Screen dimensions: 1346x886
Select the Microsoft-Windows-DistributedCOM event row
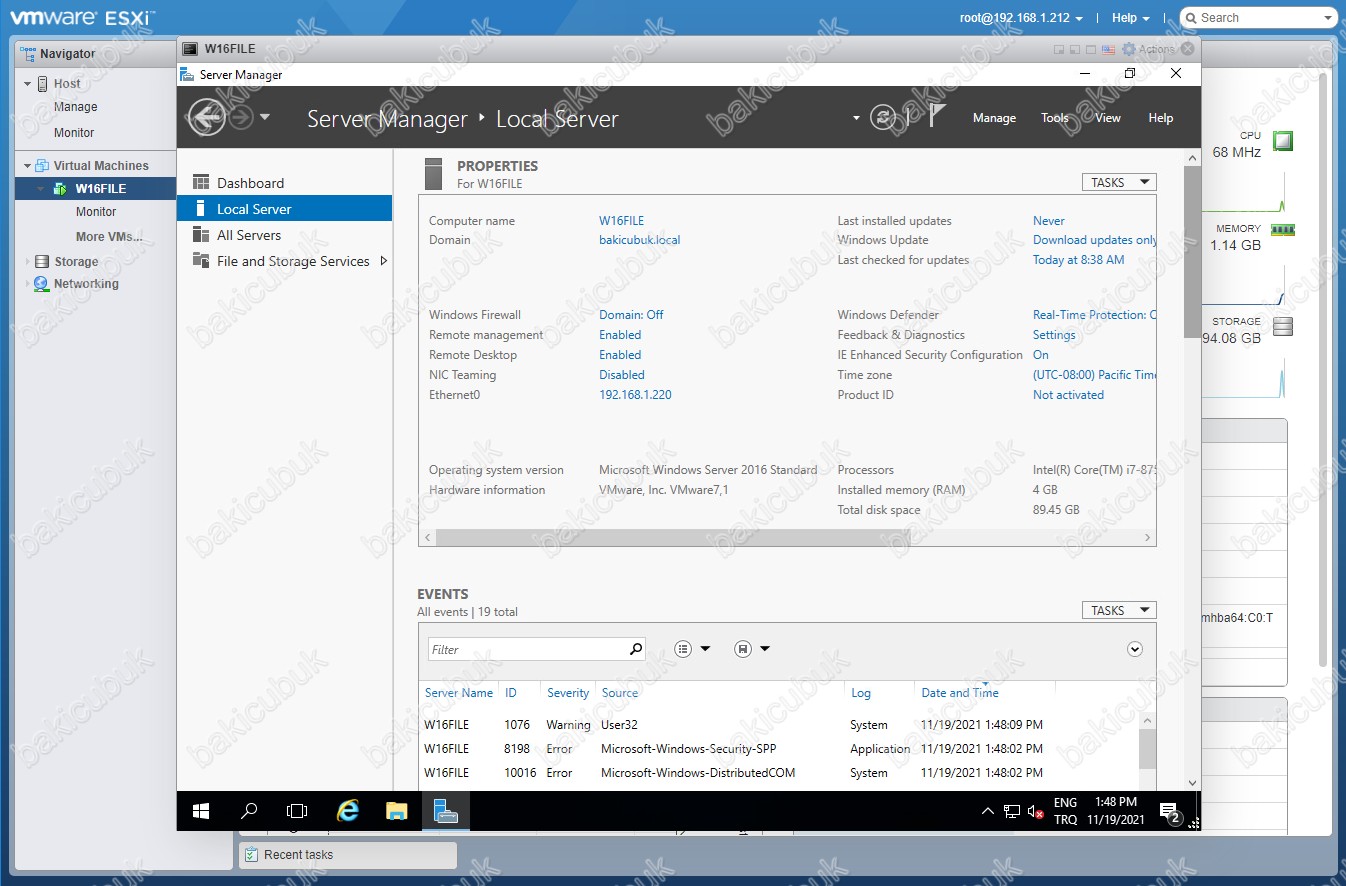[x=779, y=773]
